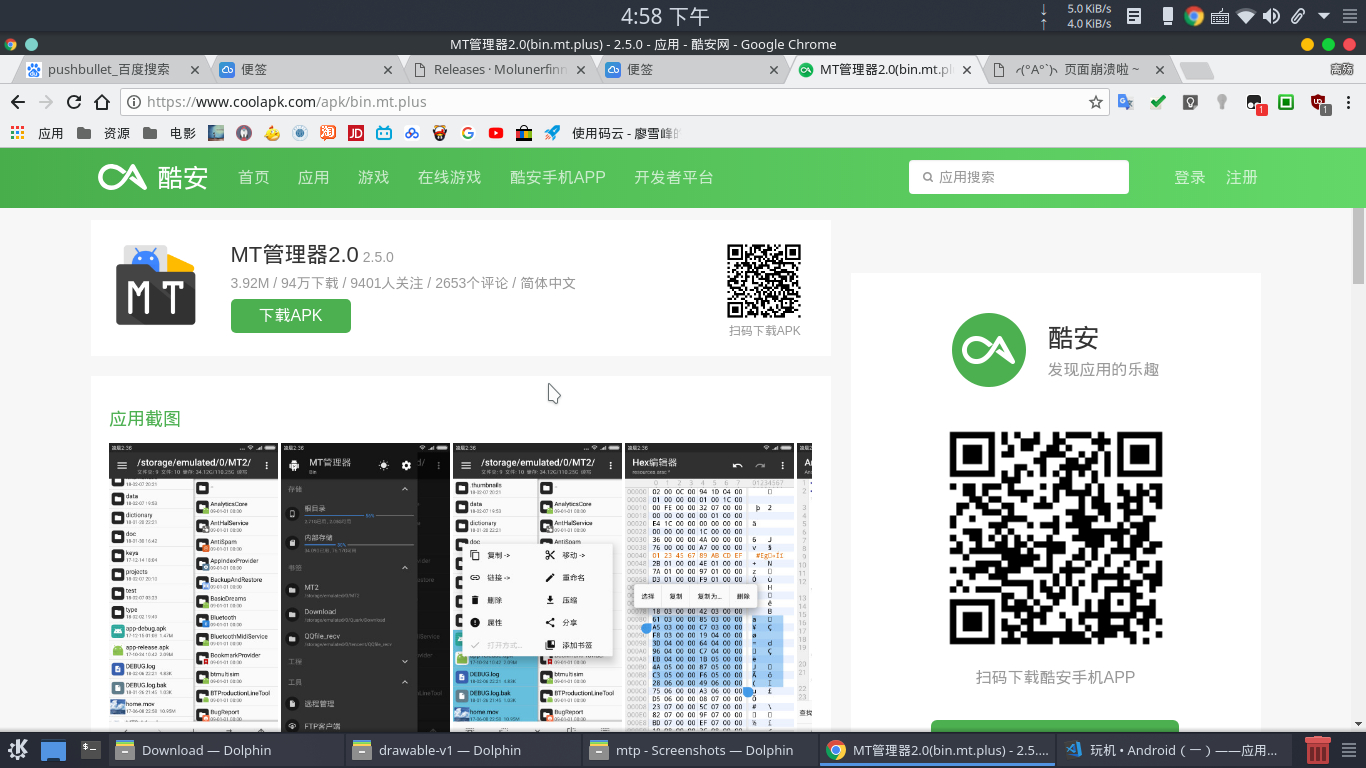This screenshot has width=1366, height=768.
Task: Open the terminal from the taskbar
Action: (x=91, y=749)
